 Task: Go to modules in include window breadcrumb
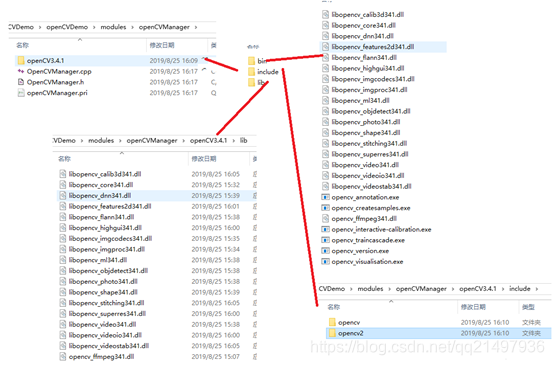(370, 289)
